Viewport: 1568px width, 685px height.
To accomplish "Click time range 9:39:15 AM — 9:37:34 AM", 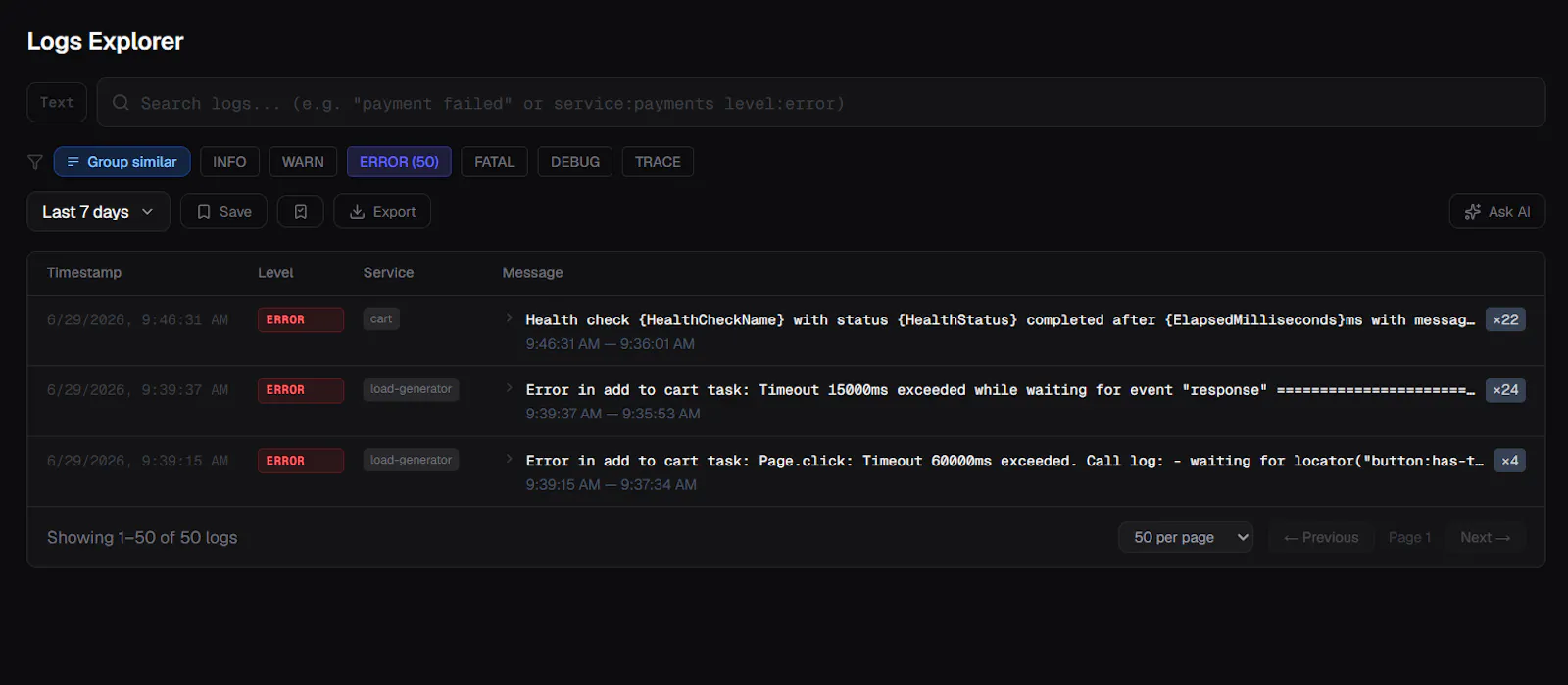I will [611, 484].
